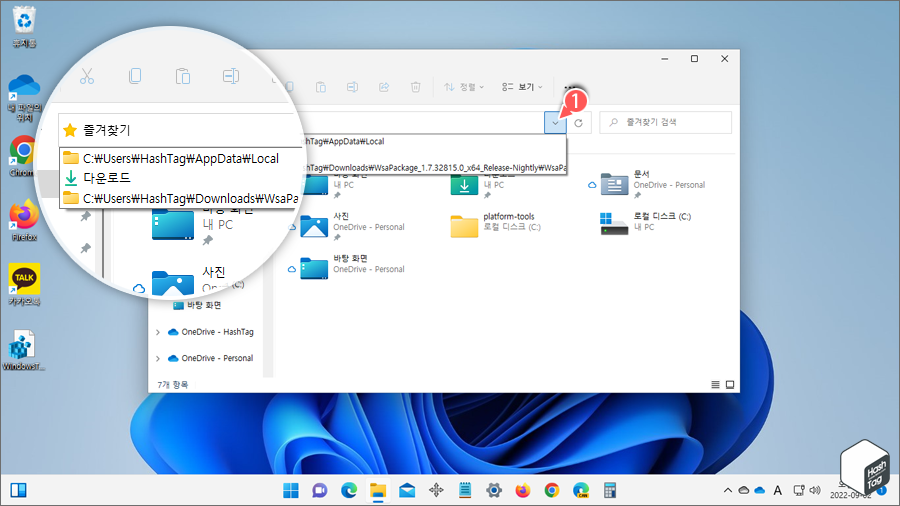Select OneDrive - HashTag in the sidebar
900x506 pixels.
coord(210,332)
